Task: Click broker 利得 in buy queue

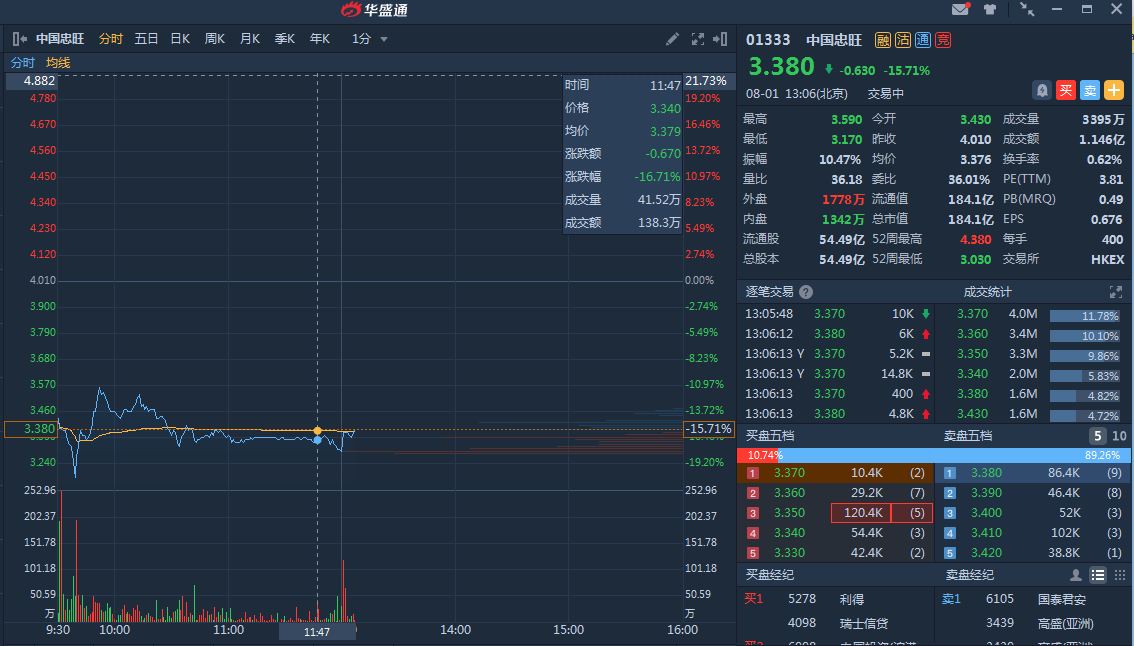Action: (x=852, y=599)
